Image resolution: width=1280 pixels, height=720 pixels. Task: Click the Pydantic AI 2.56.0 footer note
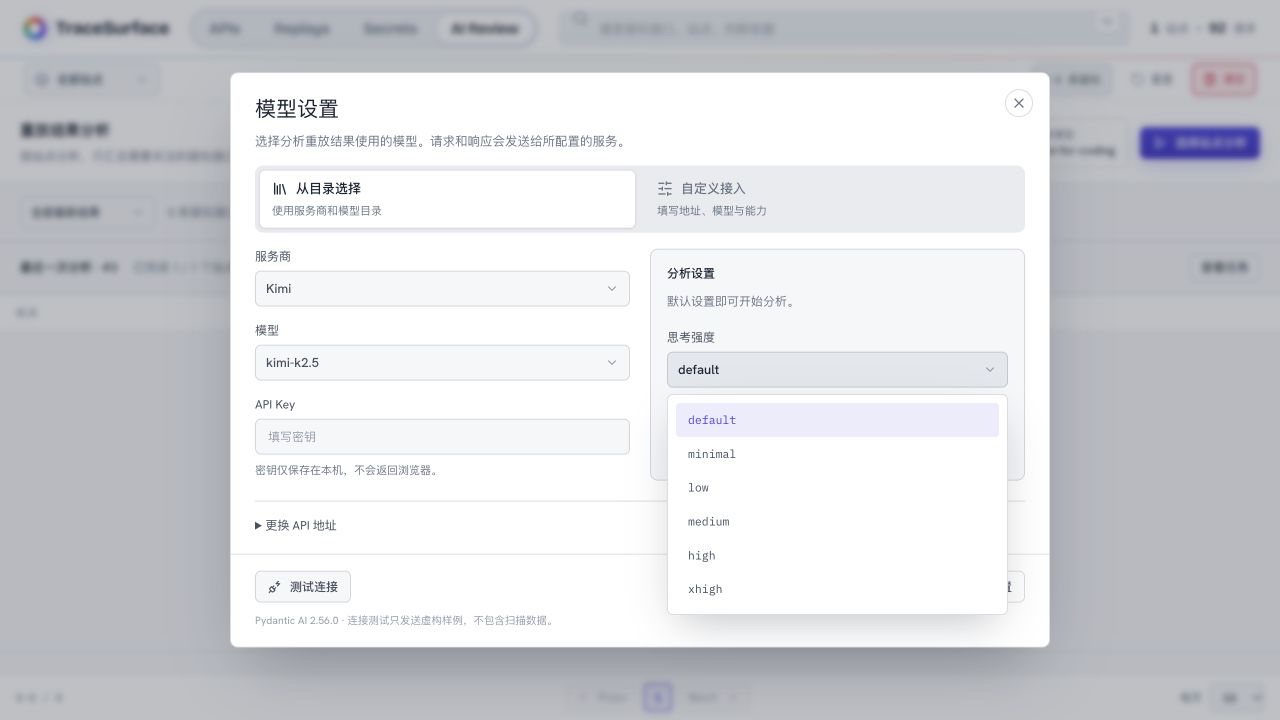[x=405, y=621]
